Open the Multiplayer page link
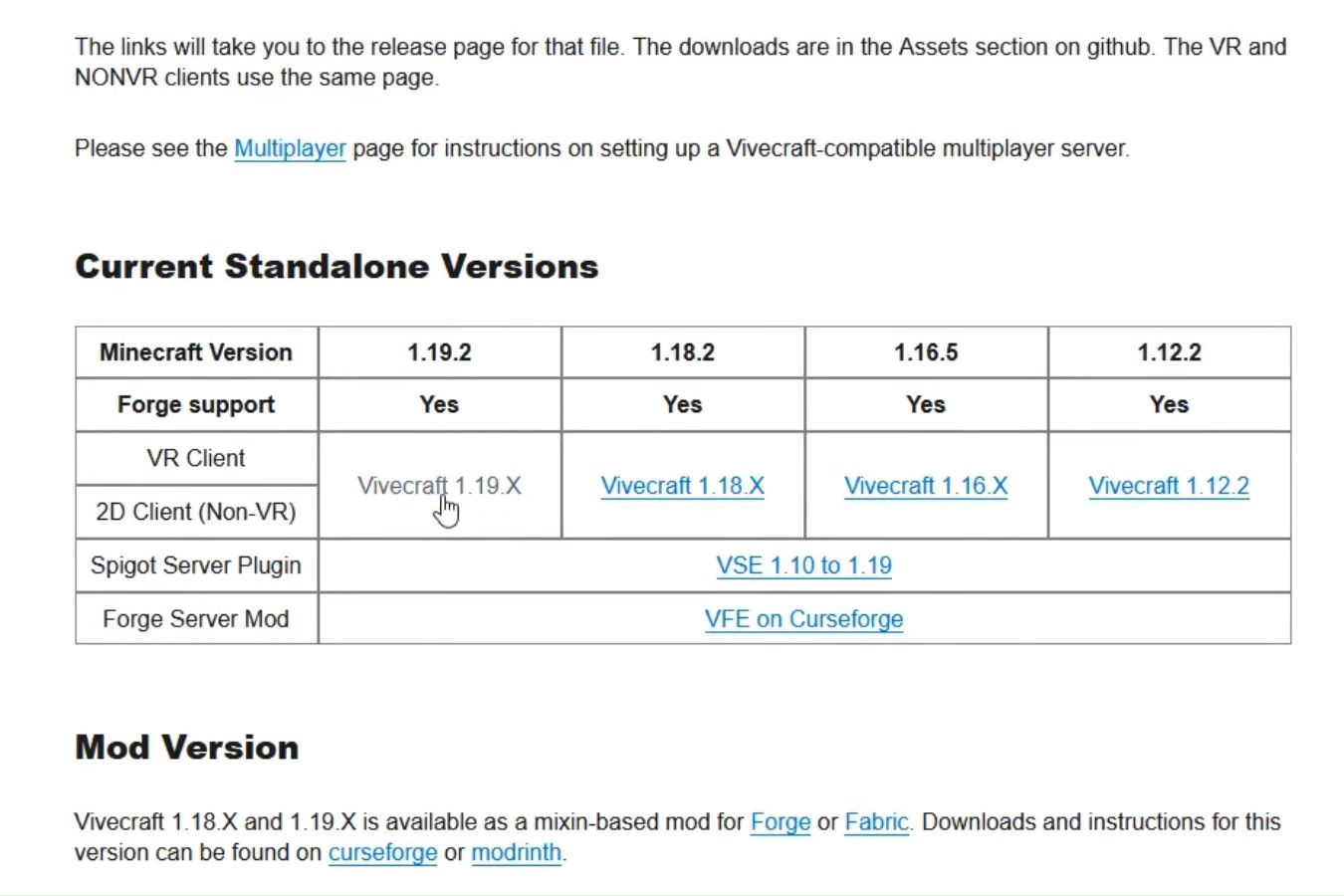The image size is (1344, 896). click(290, 148)
